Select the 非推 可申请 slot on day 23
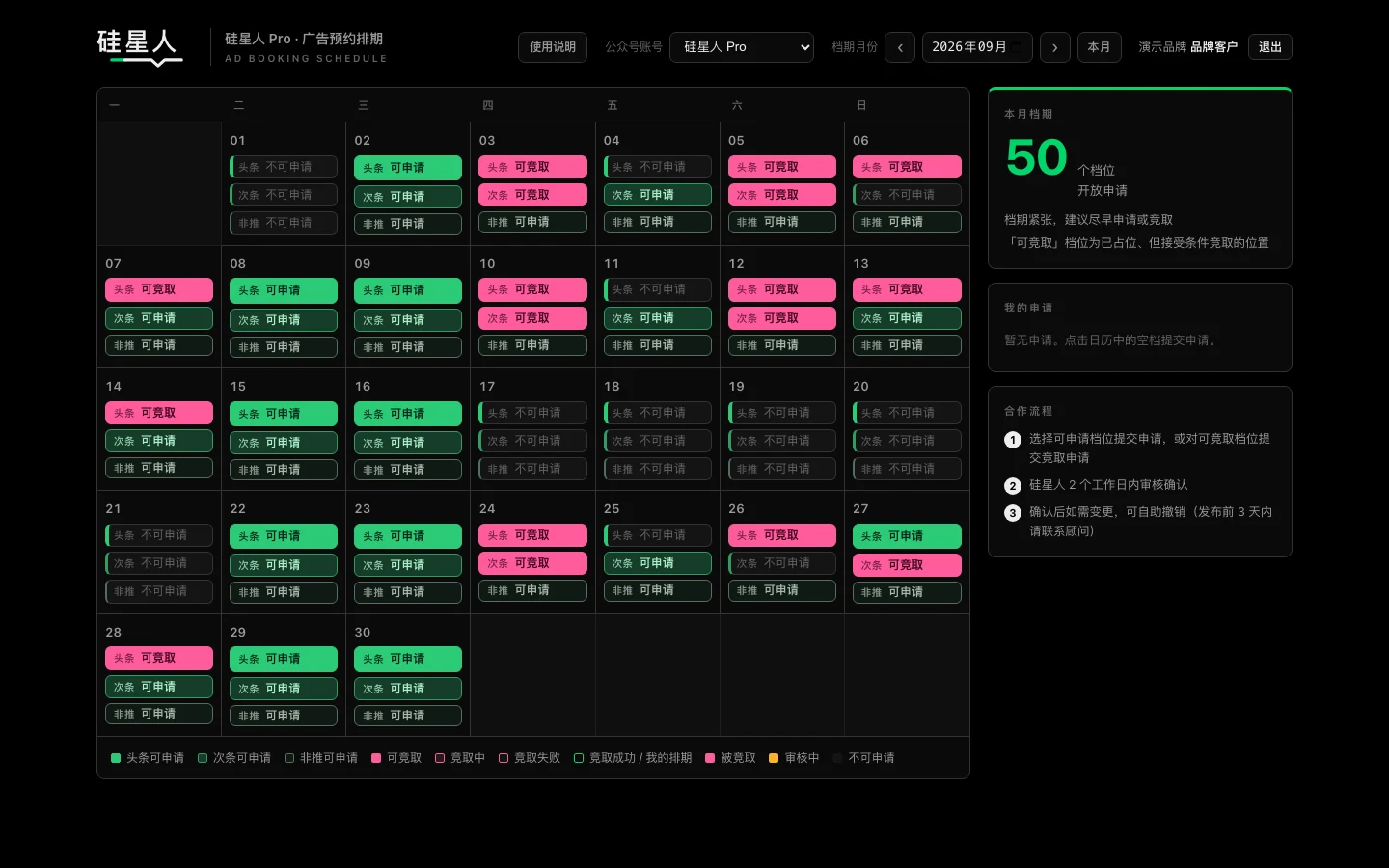 (408, 592)
